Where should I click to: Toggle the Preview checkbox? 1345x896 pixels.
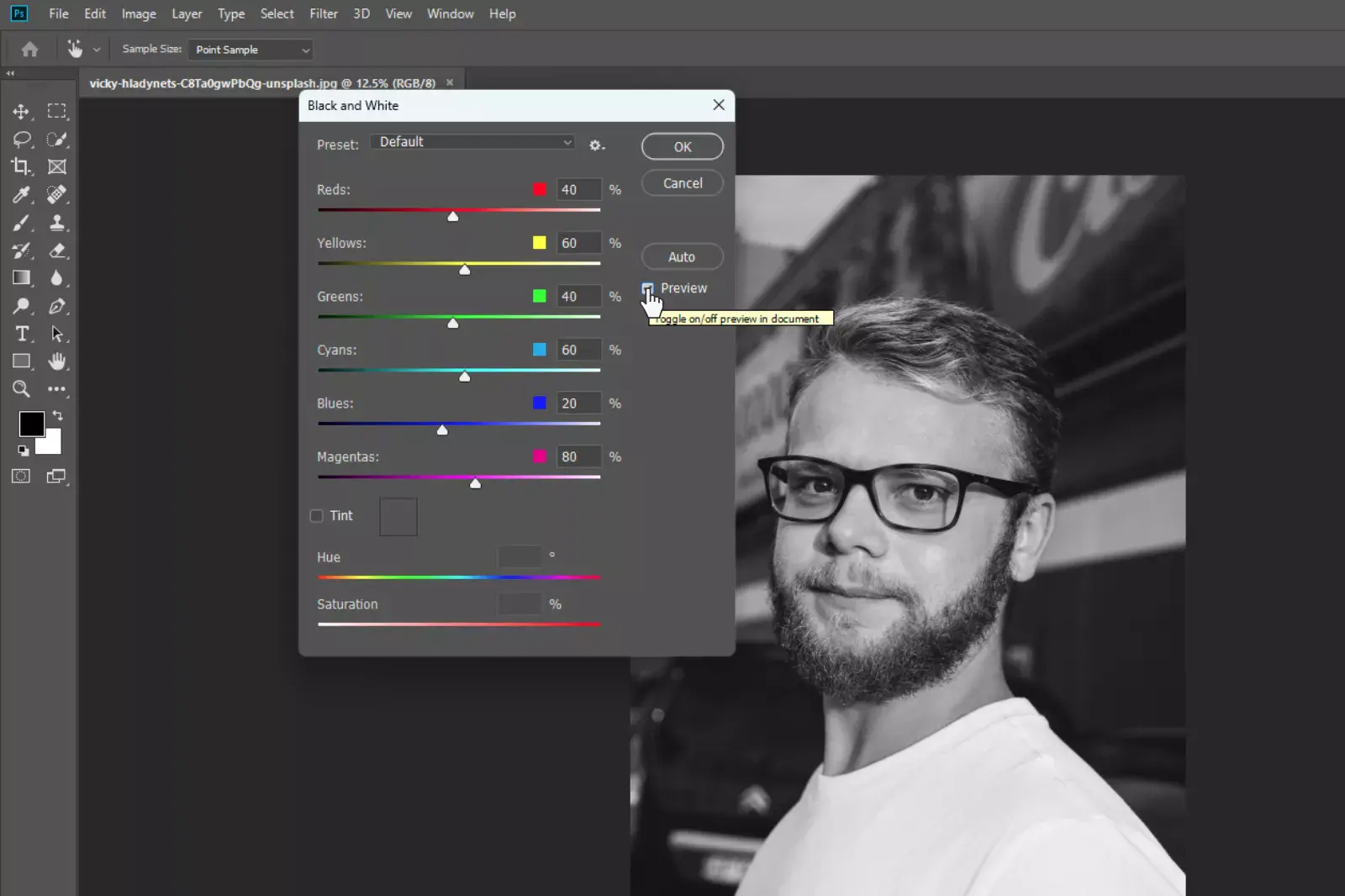tap(648, 288)
